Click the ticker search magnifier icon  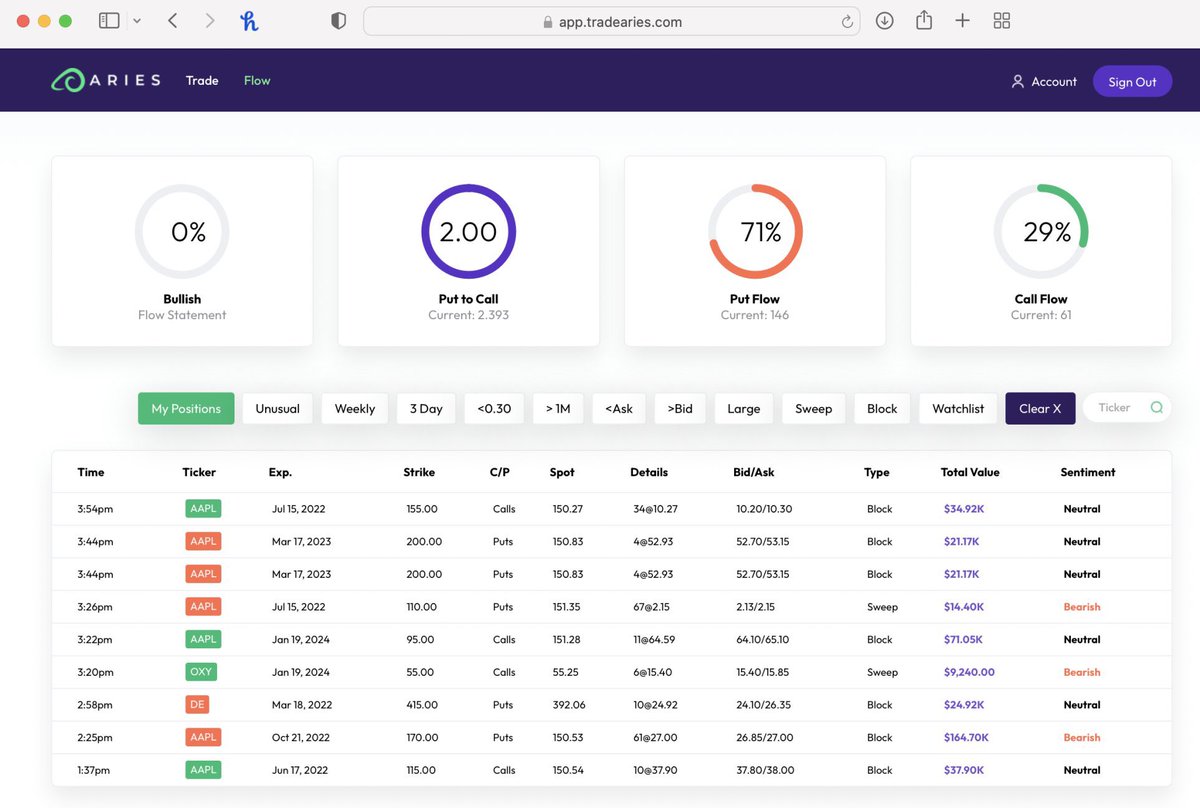(x=1158, y=408)
